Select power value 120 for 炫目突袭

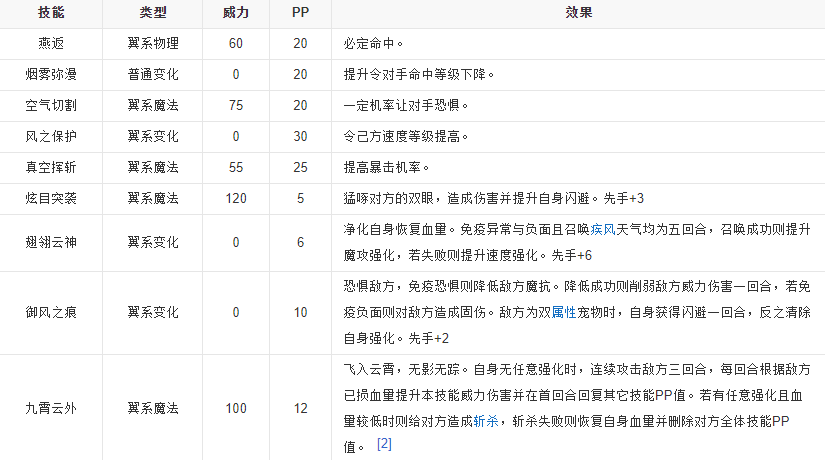[236, 198]
